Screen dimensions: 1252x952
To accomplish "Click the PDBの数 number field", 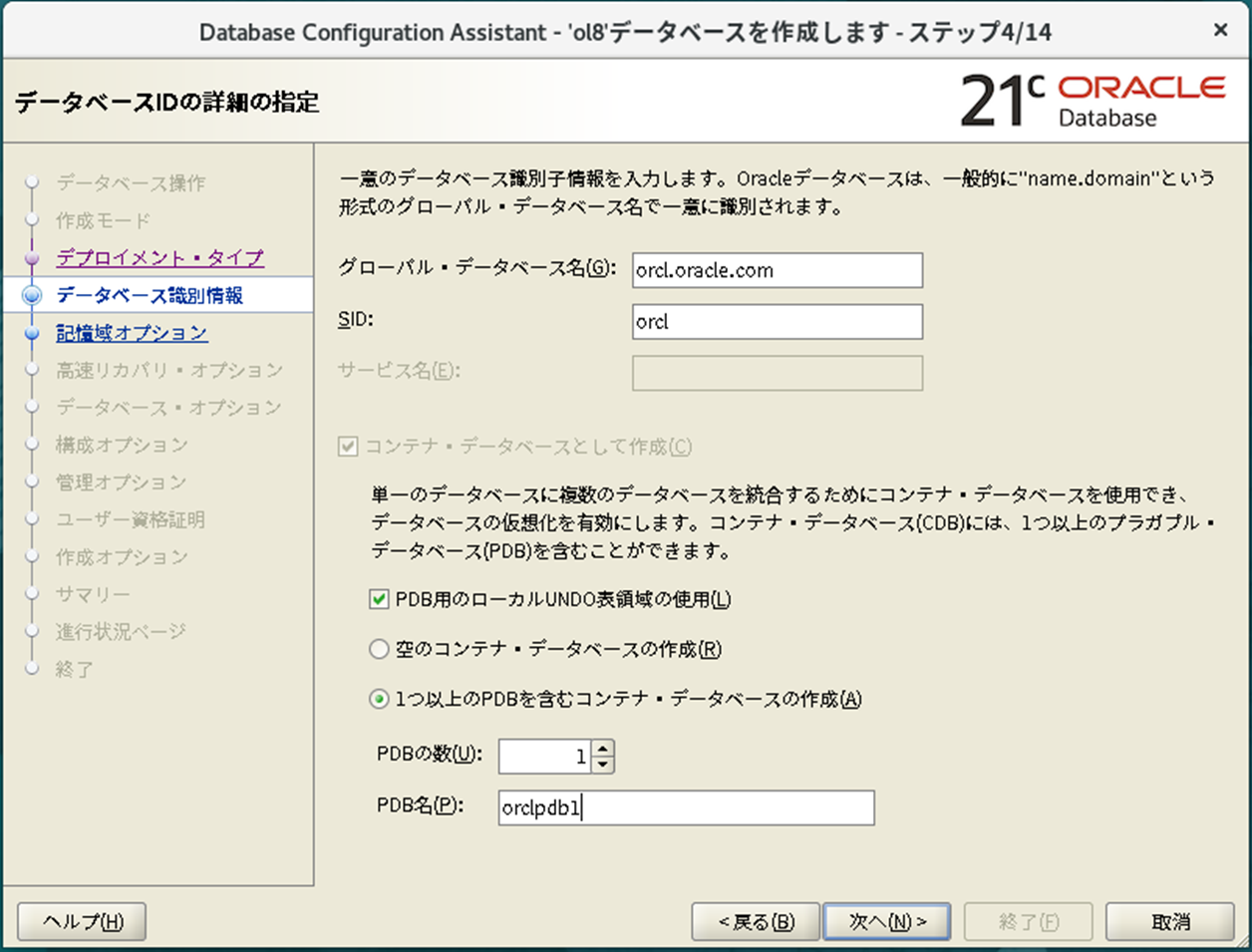I will pos(545,757).
